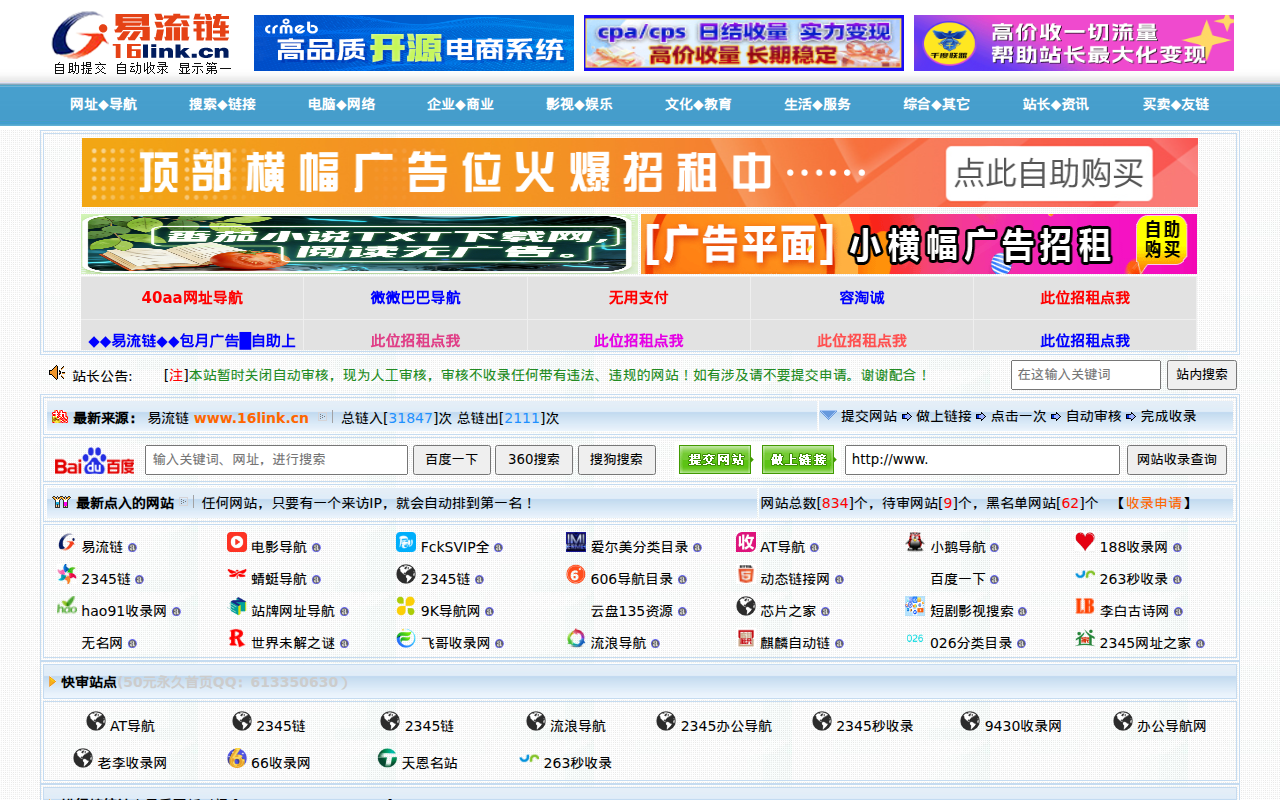
Task: Expand the 快审站点 section arrow
Action: (52, 682)
